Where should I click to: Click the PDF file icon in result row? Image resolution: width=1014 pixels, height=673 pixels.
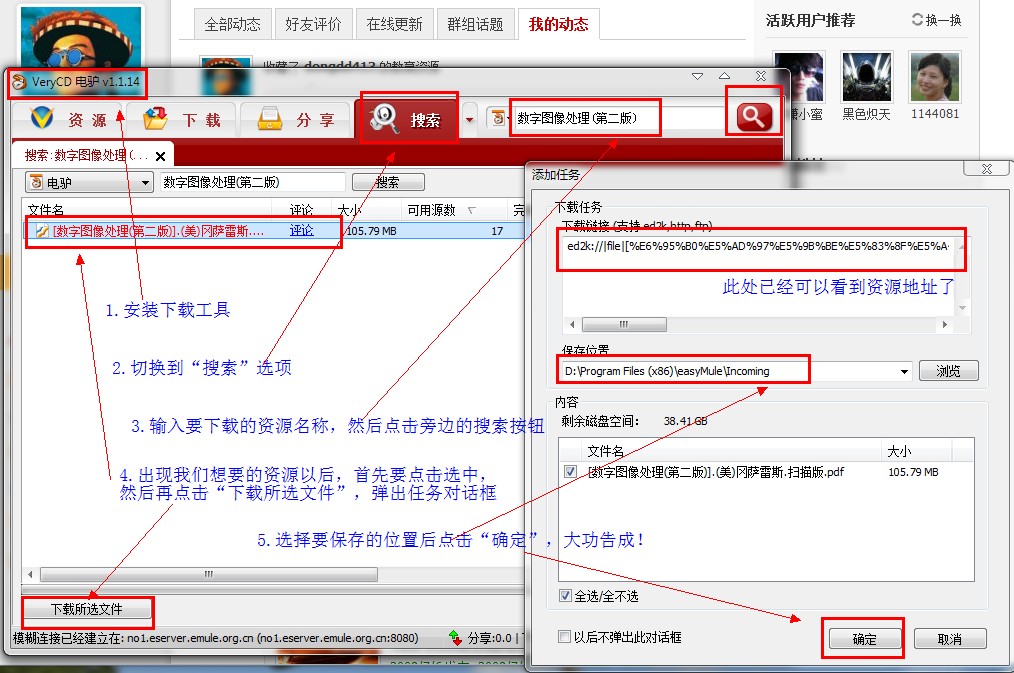[42, 231]
